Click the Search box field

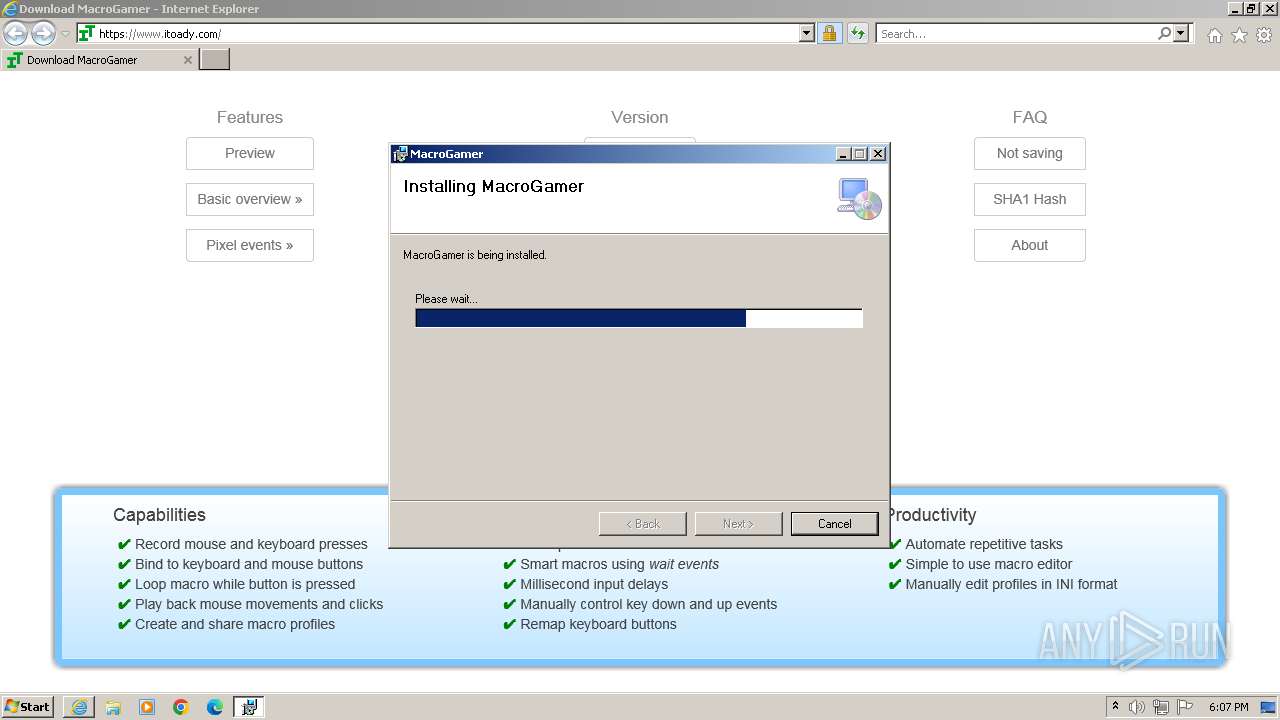[1016, 34]
